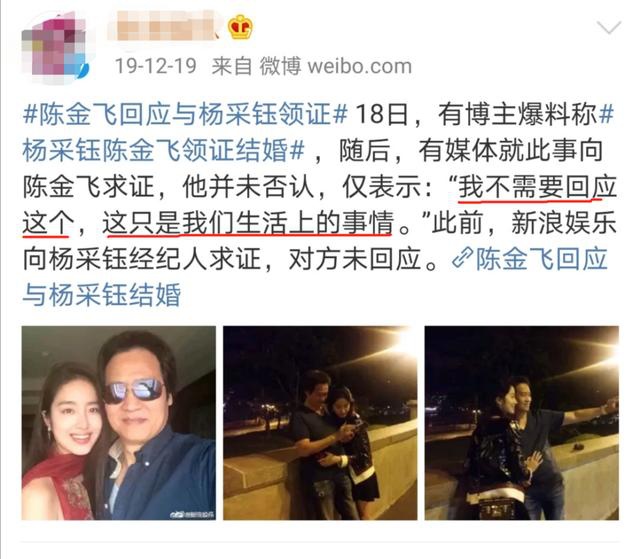Image resolution: width=640 pixels, height=559 pixels.
Task: Click the underlined text 这只是我们生活上的事情
Action: click(x=248, y=223)
